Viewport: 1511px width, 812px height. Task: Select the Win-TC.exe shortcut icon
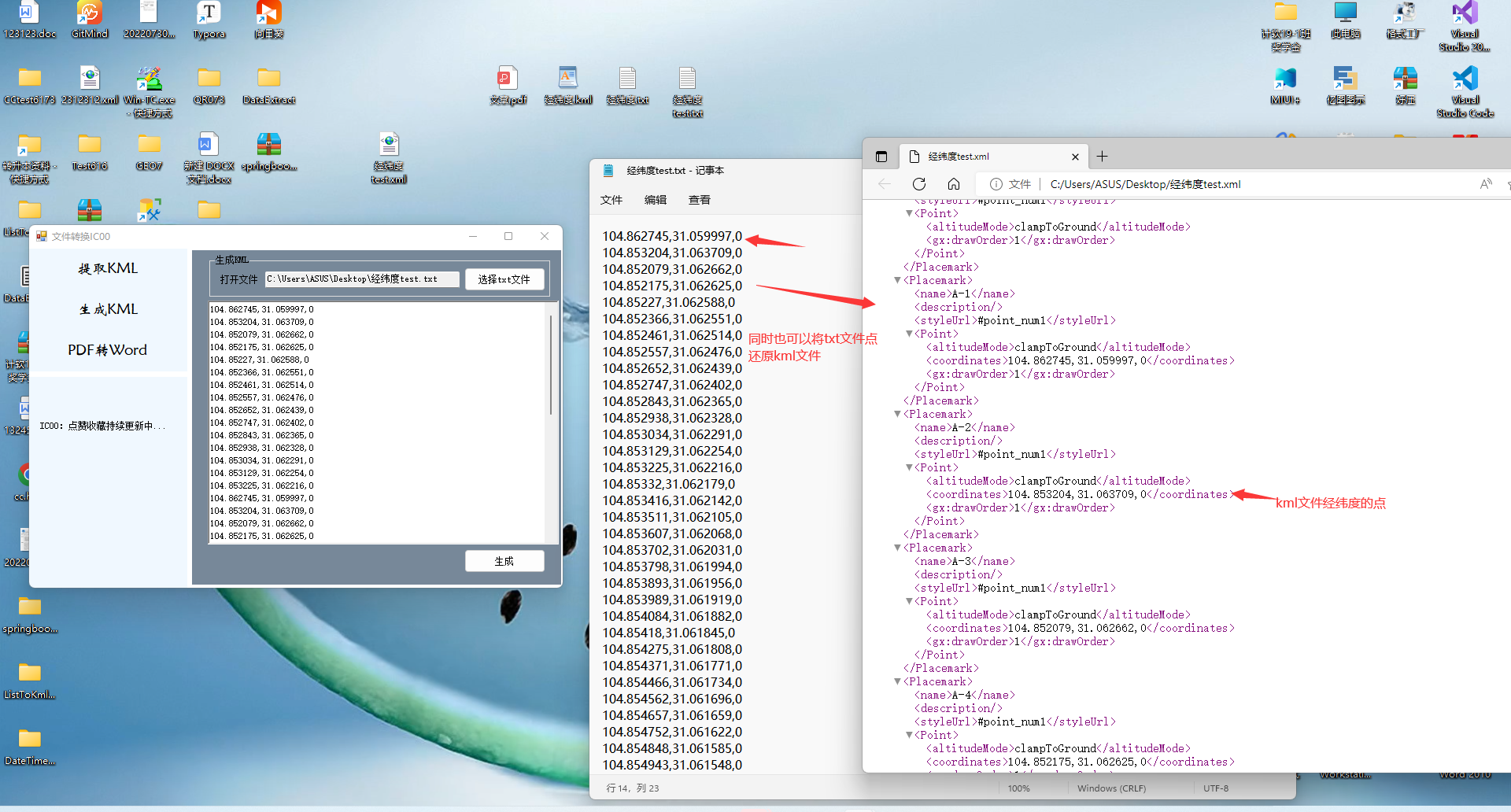149,91
